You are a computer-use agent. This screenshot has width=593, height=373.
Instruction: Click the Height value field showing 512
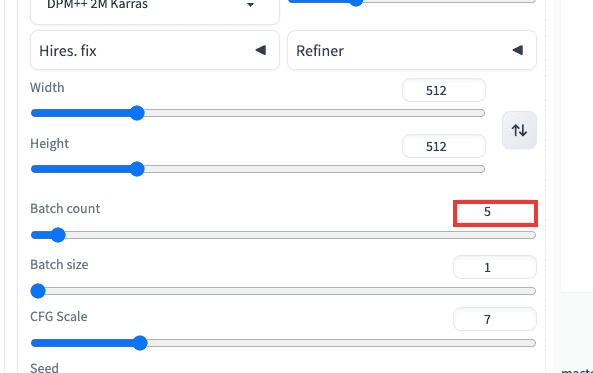coord(444,146)
